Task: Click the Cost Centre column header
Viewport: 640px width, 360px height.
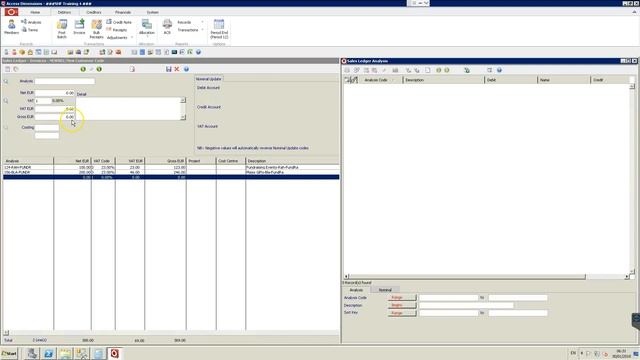Action: pos(231,161)
